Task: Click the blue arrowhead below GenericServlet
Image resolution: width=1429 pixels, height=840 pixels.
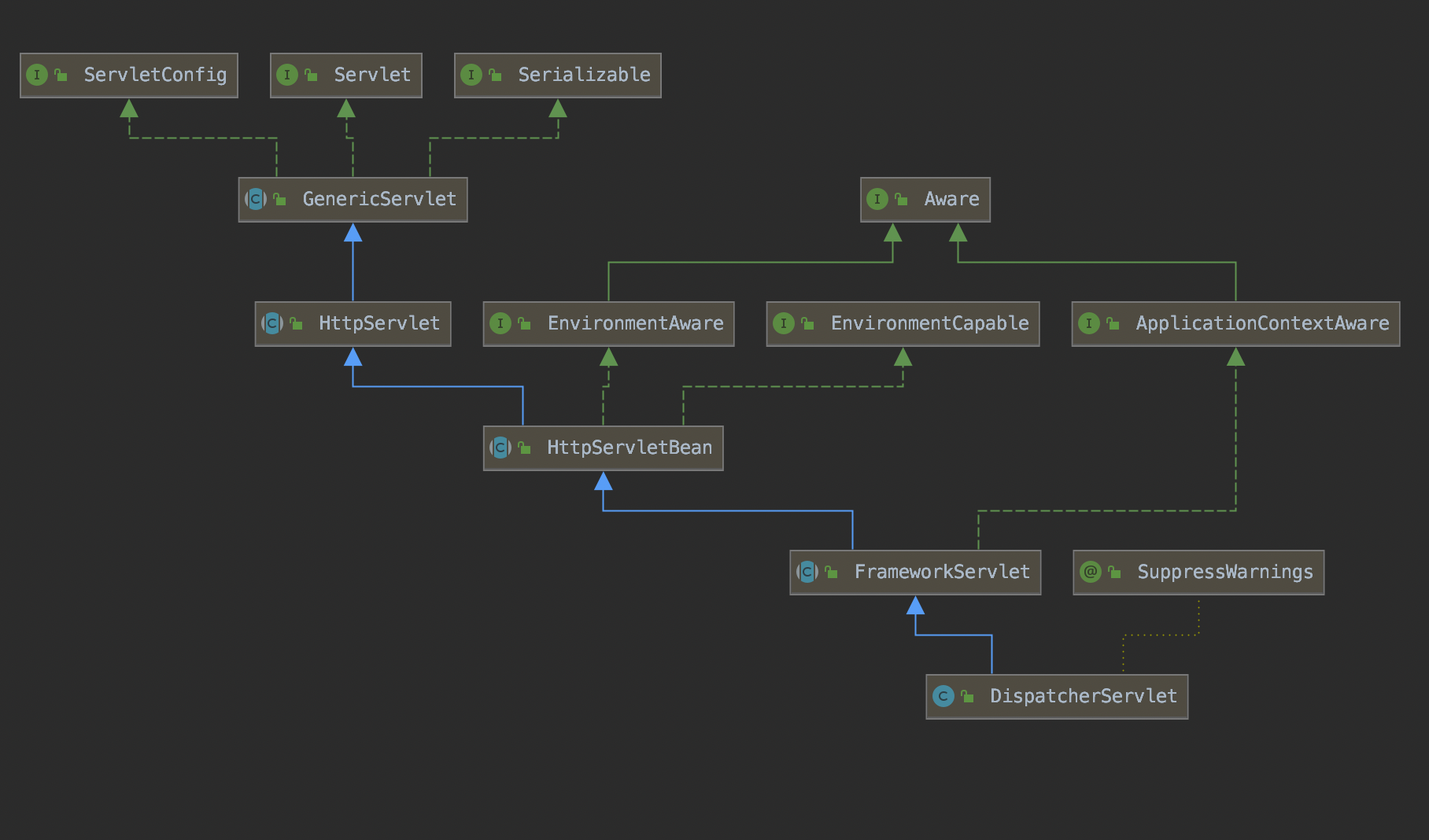Action: tap(353, 233)
